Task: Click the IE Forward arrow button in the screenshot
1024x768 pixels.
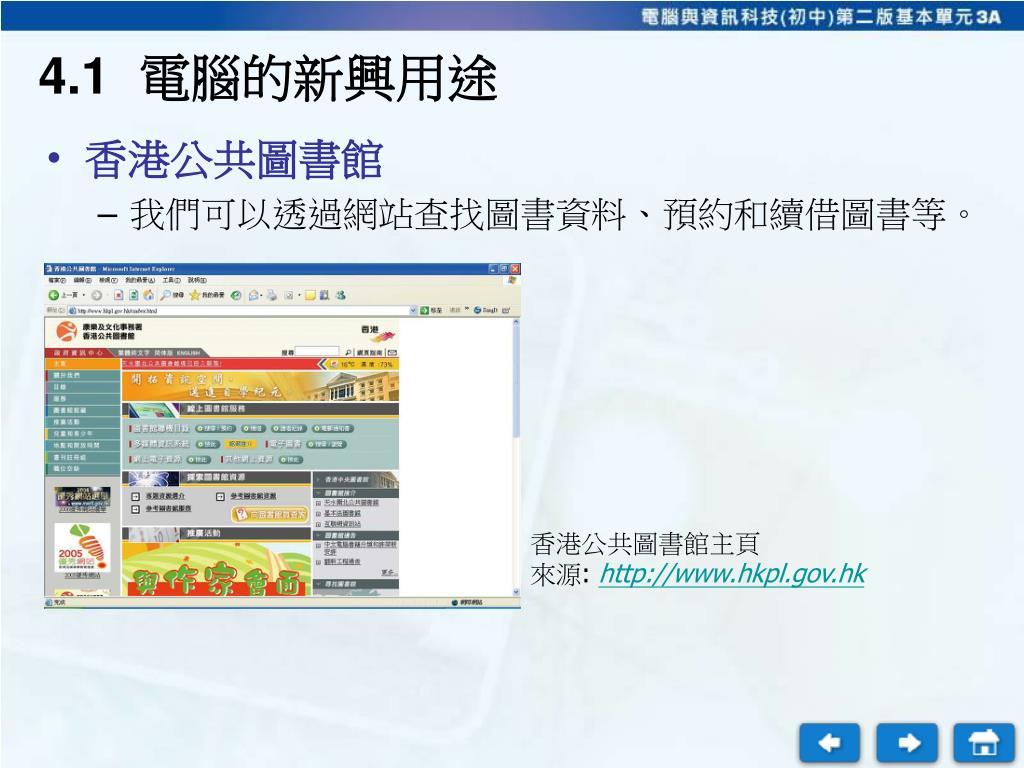Action: [x=97, y=295]
